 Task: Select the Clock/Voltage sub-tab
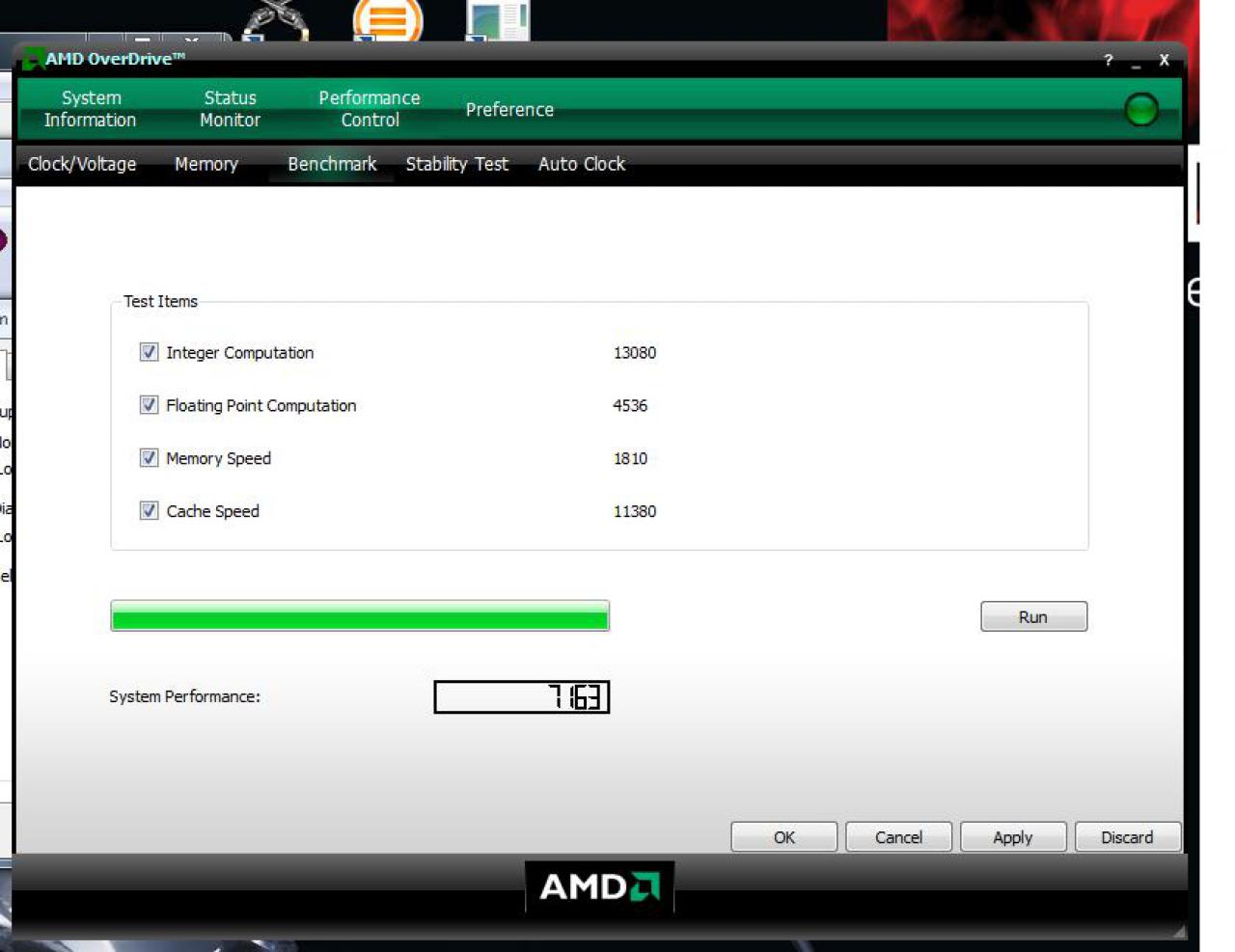82,164
